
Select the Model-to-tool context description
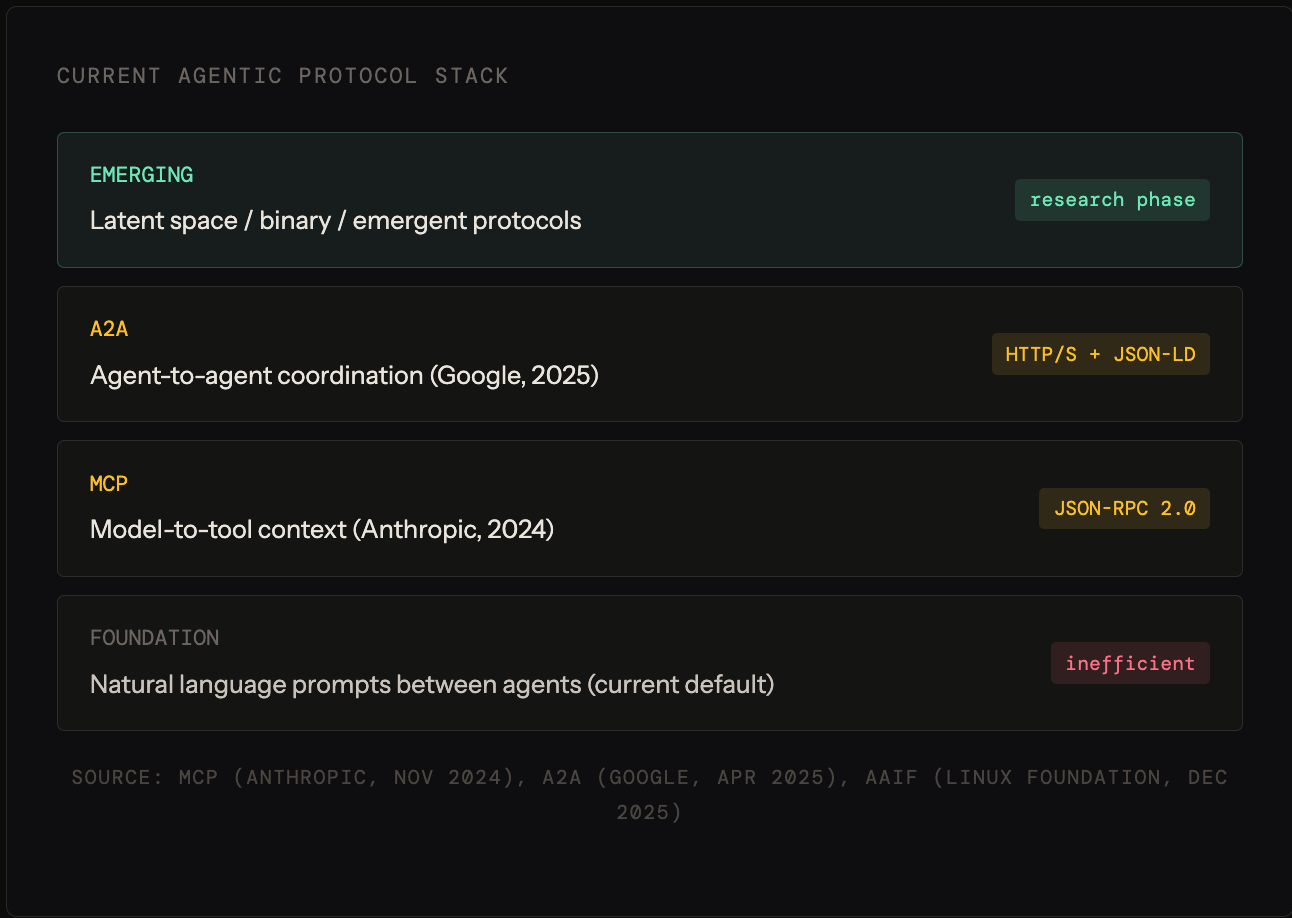click(322, 529)
